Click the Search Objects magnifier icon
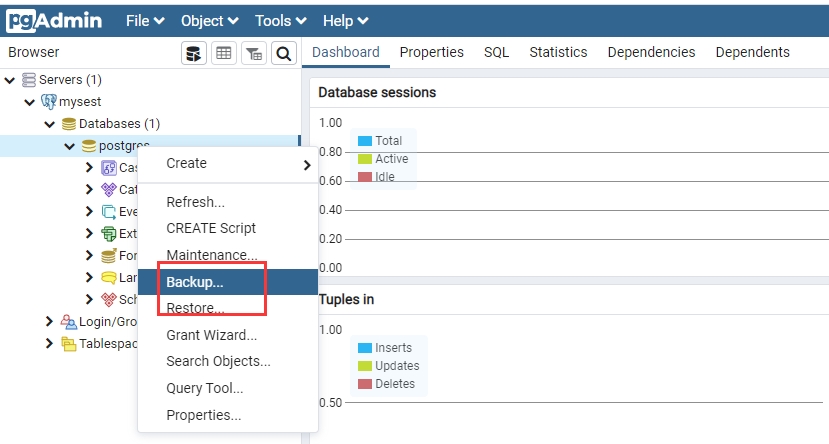829x444 pixels. pyautogui.click(x=284, y=53)
